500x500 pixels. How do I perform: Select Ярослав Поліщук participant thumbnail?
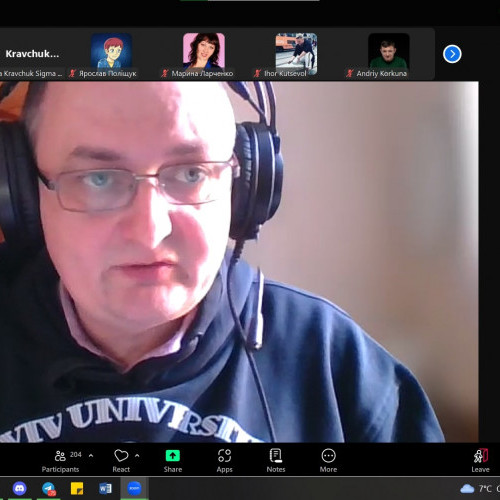click(111, 55)
